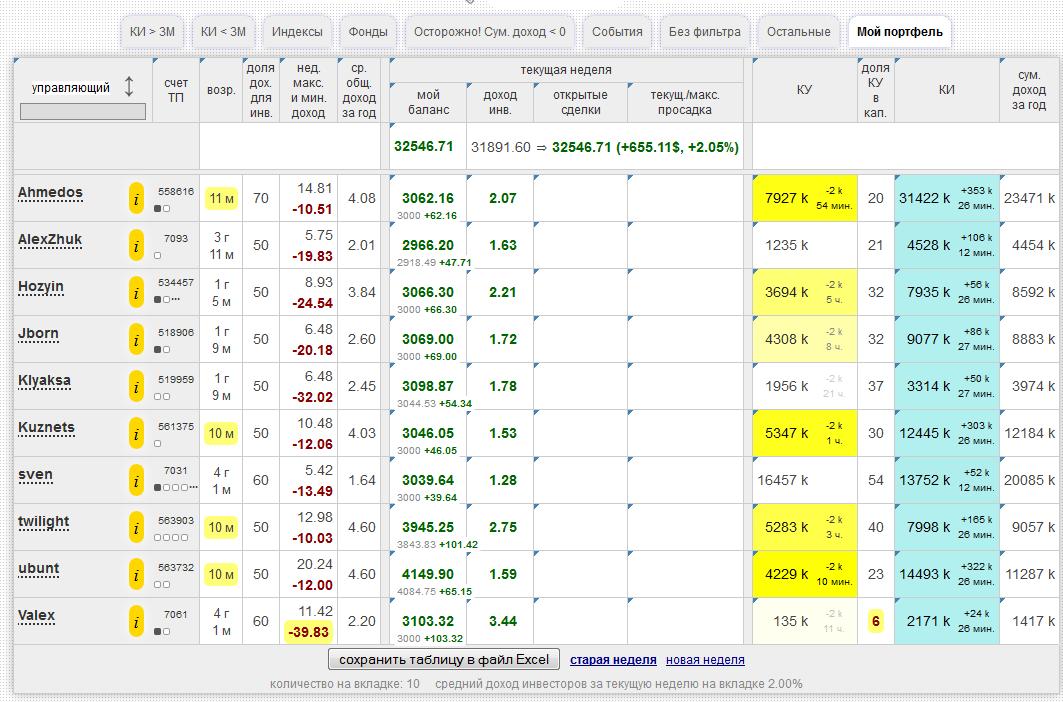This screenshot has height=702, width=1063.
Task: Select the сум. доход за год column header
Action: 1029,90
